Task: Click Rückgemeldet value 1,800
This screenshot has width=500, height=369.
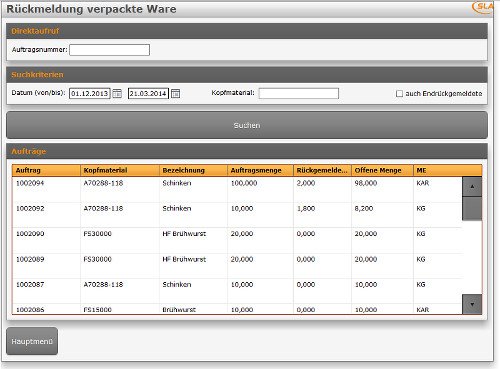Action: tap(306, 208)
